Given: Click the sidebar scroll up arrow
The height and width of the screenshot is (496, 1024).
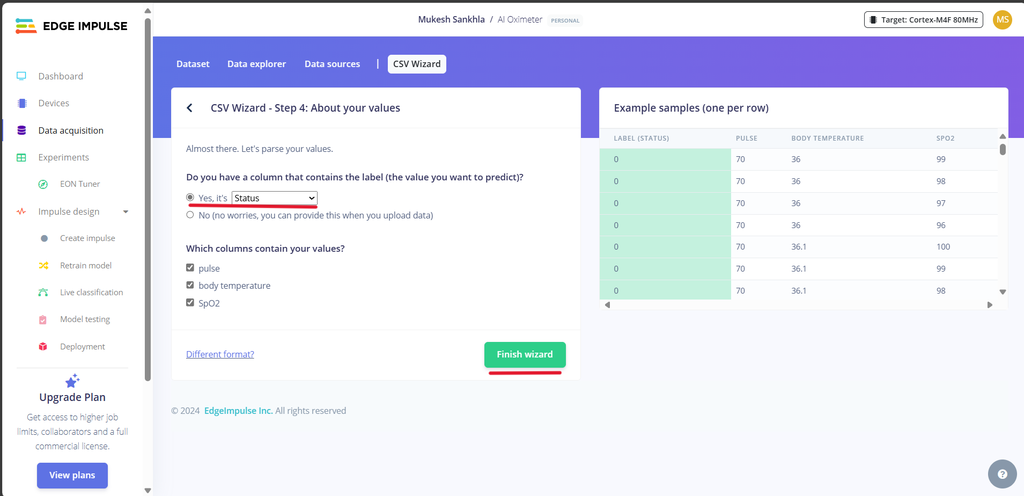Looking at the screenshot, I should point(148,11).
